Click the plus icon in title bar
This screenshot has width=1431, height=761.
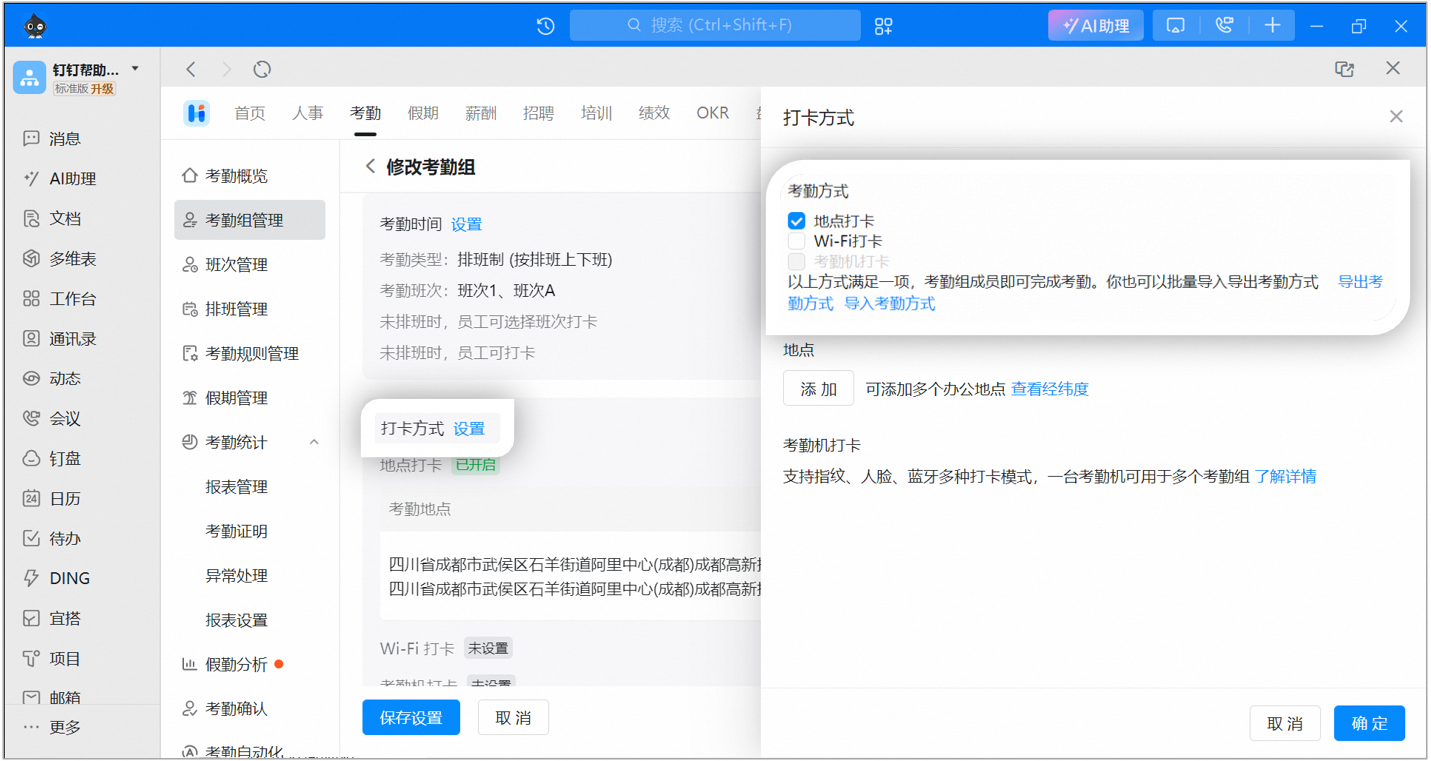[1272, 26]
